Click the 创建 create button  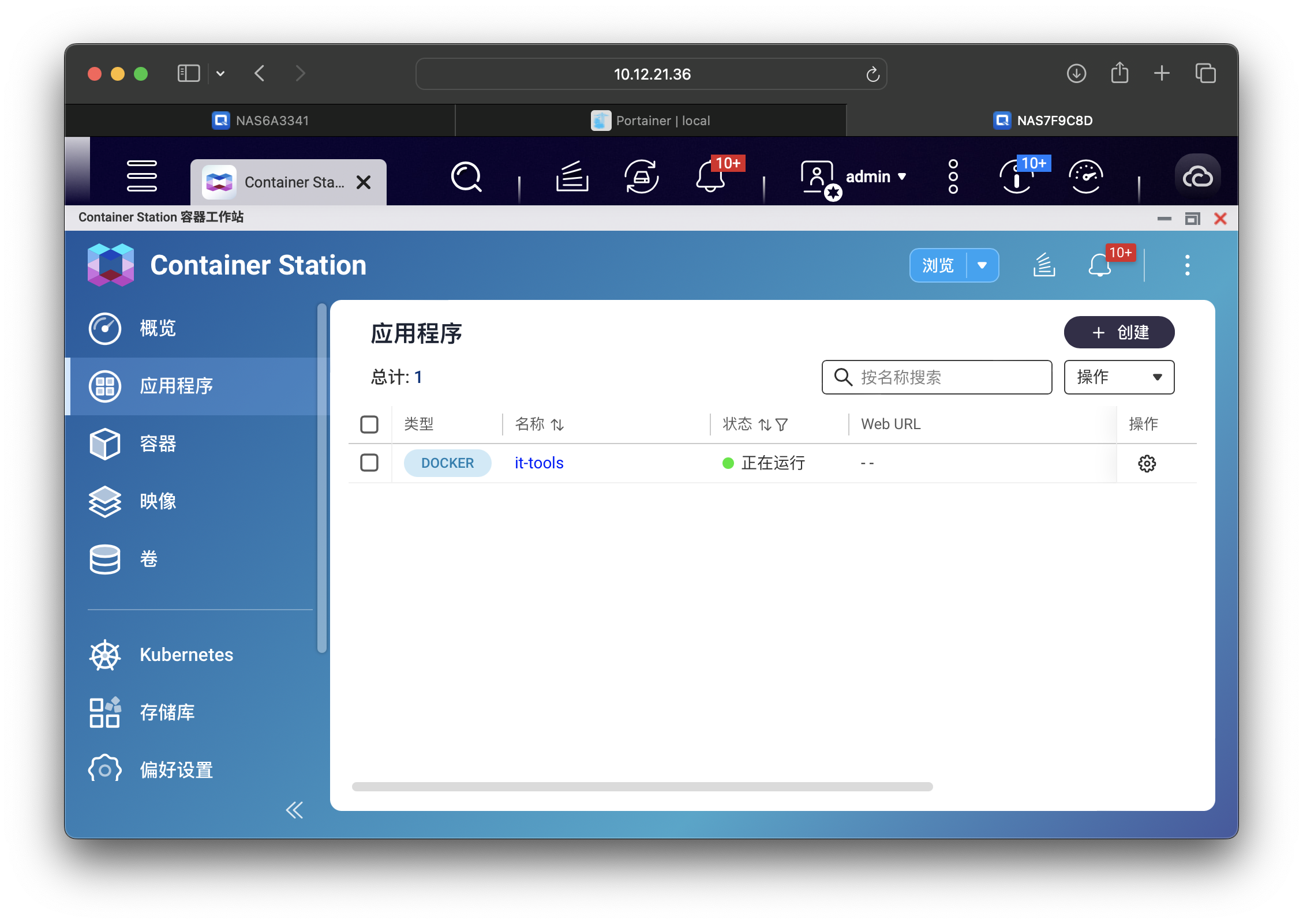[x=1119, y=332]
